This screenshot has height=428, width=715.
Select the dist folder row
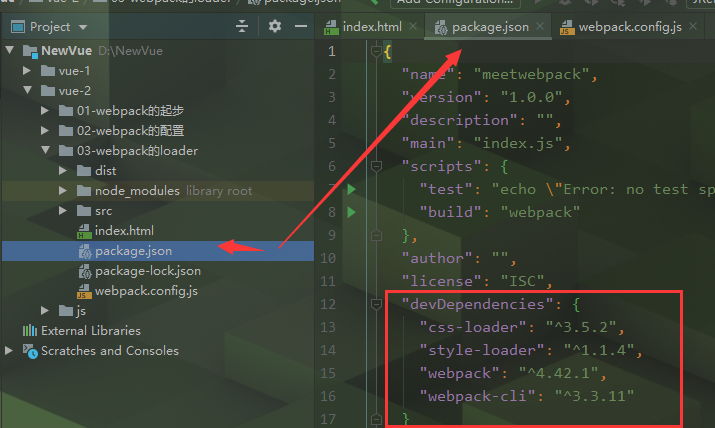coord(158,170)
